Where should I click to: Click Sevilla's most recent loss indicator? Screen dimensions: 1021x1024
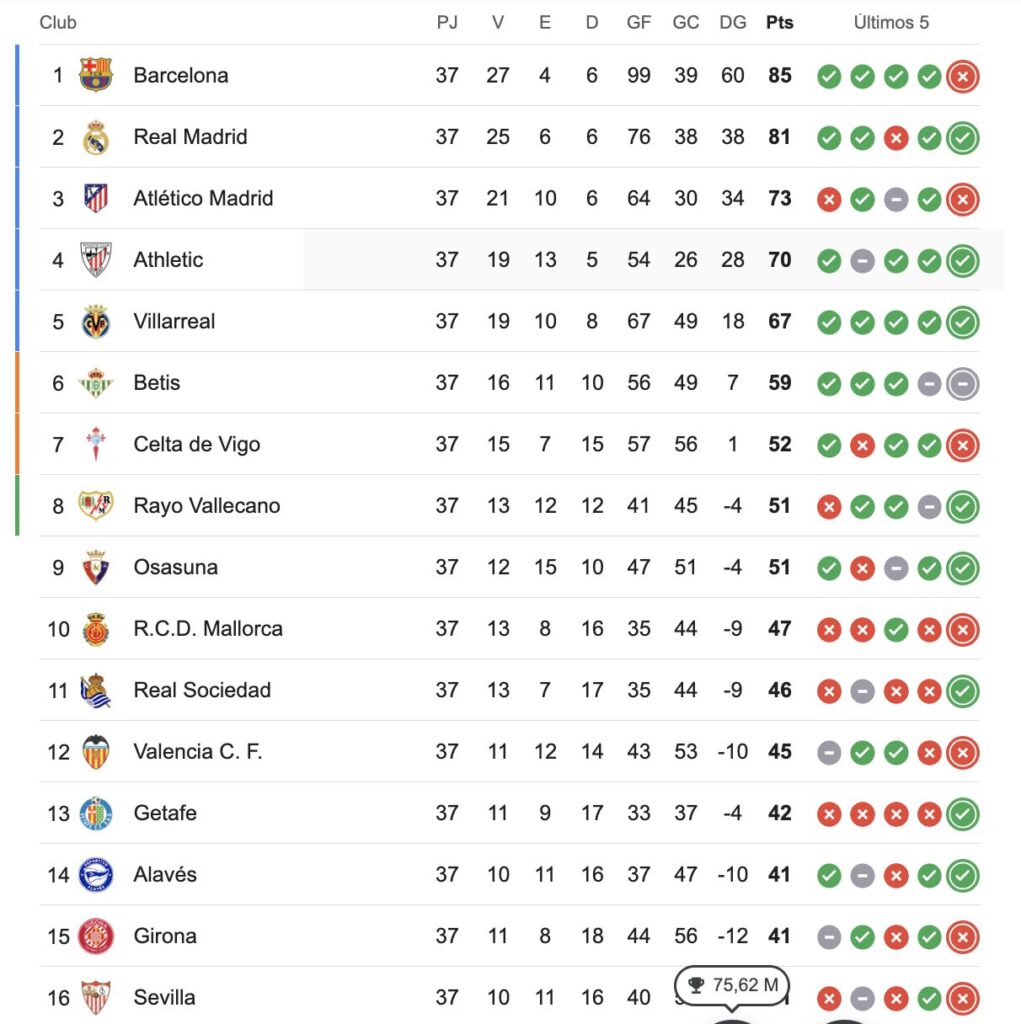pos(963,999)
